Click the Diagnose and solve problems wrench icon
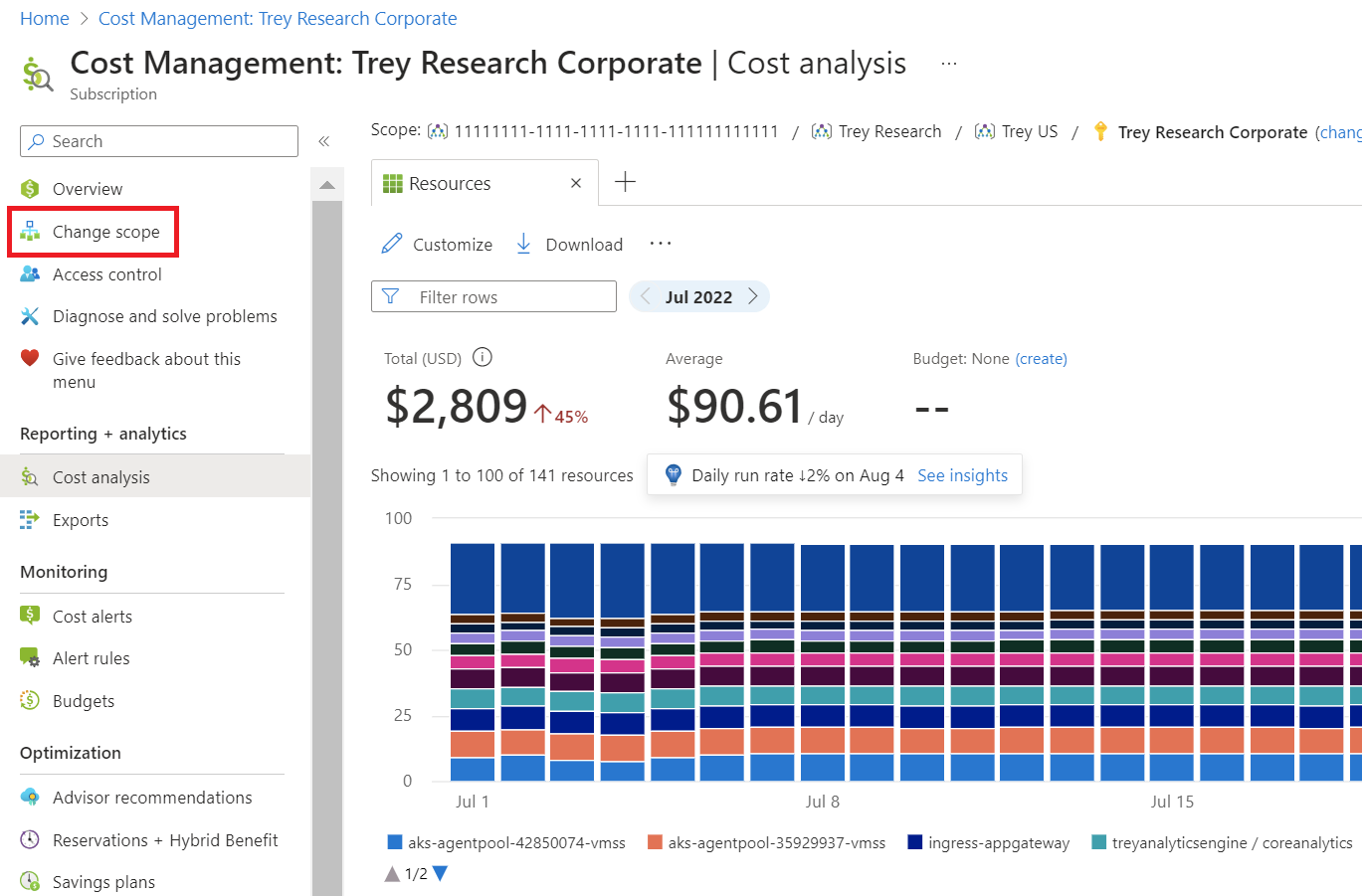Image resolution: width=1362 pixels, height=896 pixels. click(30, 316)
